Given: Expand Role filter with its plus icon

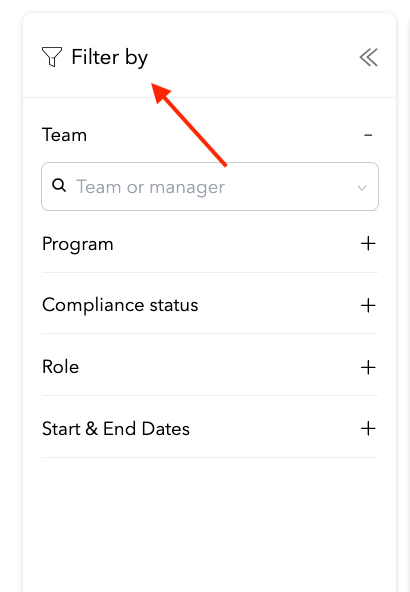Looking at the screenshot, I should (368, 367).
